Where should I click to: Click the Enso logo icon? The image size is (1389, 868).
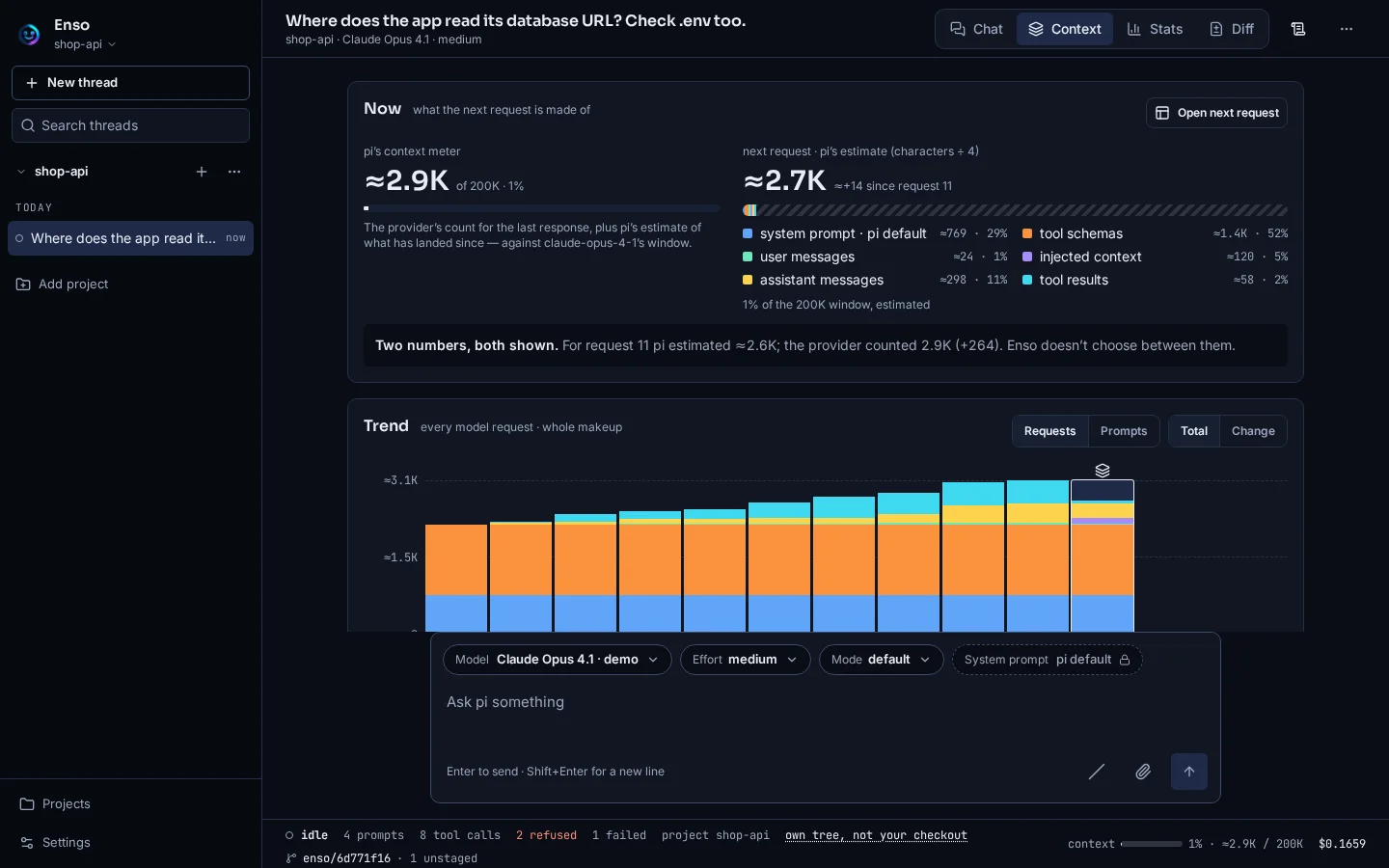(29, 35)
